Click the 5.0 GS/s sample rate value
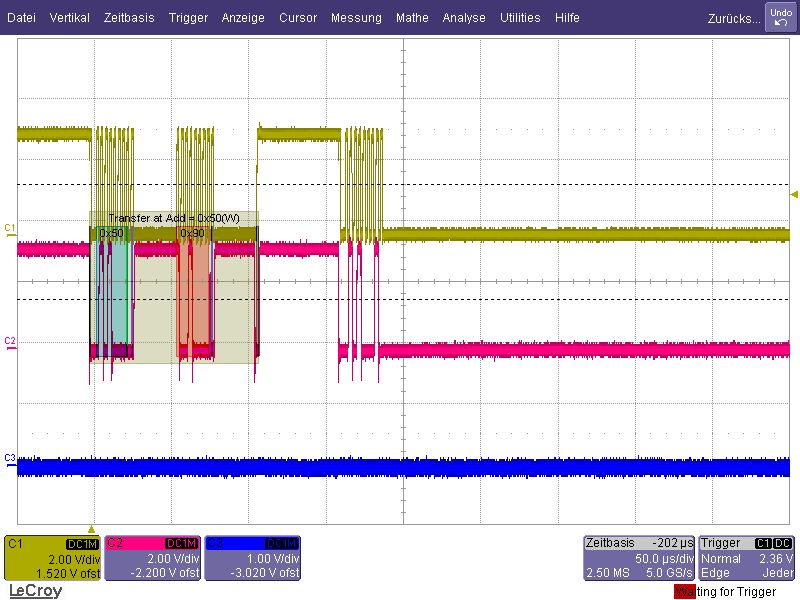The width and height of the screenshot is (800, 600). coord(669,573)
